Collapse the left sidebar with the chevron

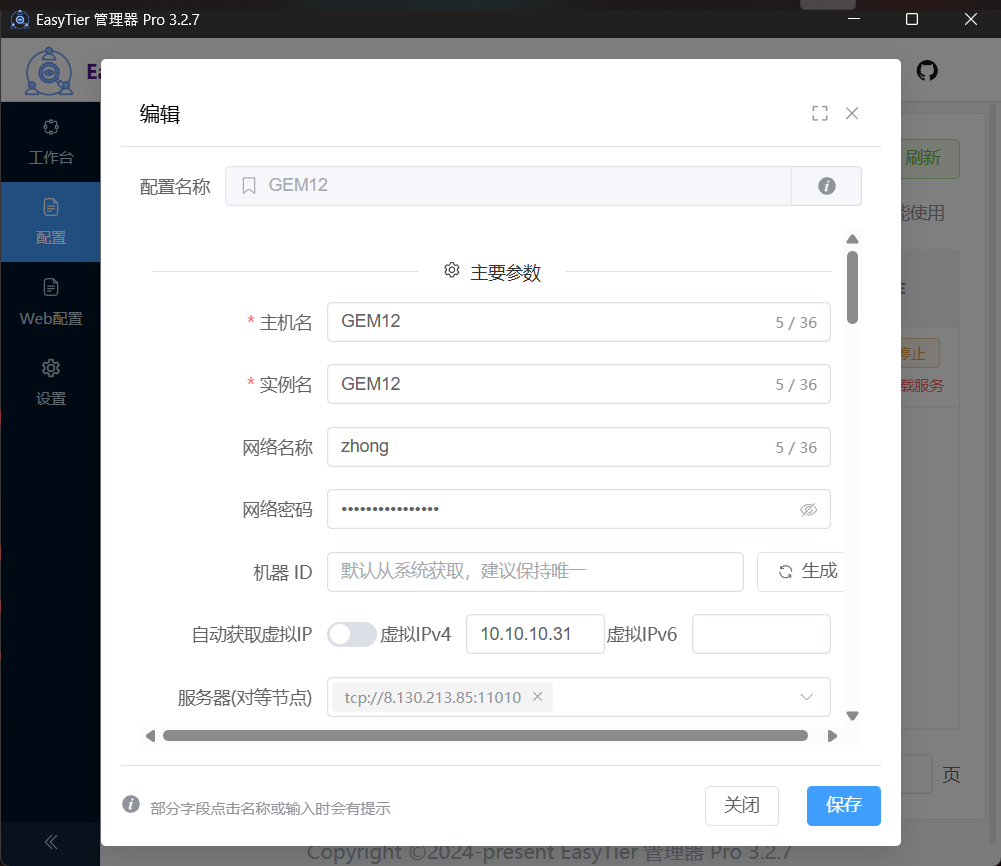click(x=50, y=842)
